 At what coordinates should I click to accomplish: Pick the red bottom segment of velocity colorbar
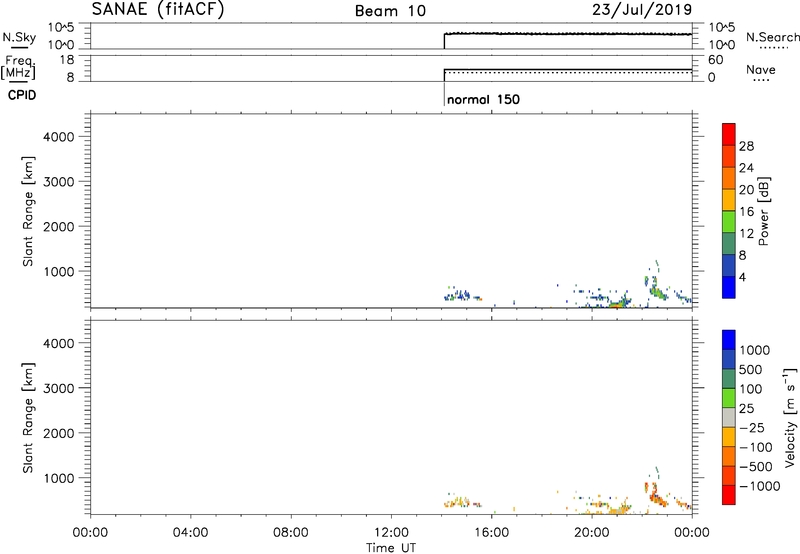729,495
